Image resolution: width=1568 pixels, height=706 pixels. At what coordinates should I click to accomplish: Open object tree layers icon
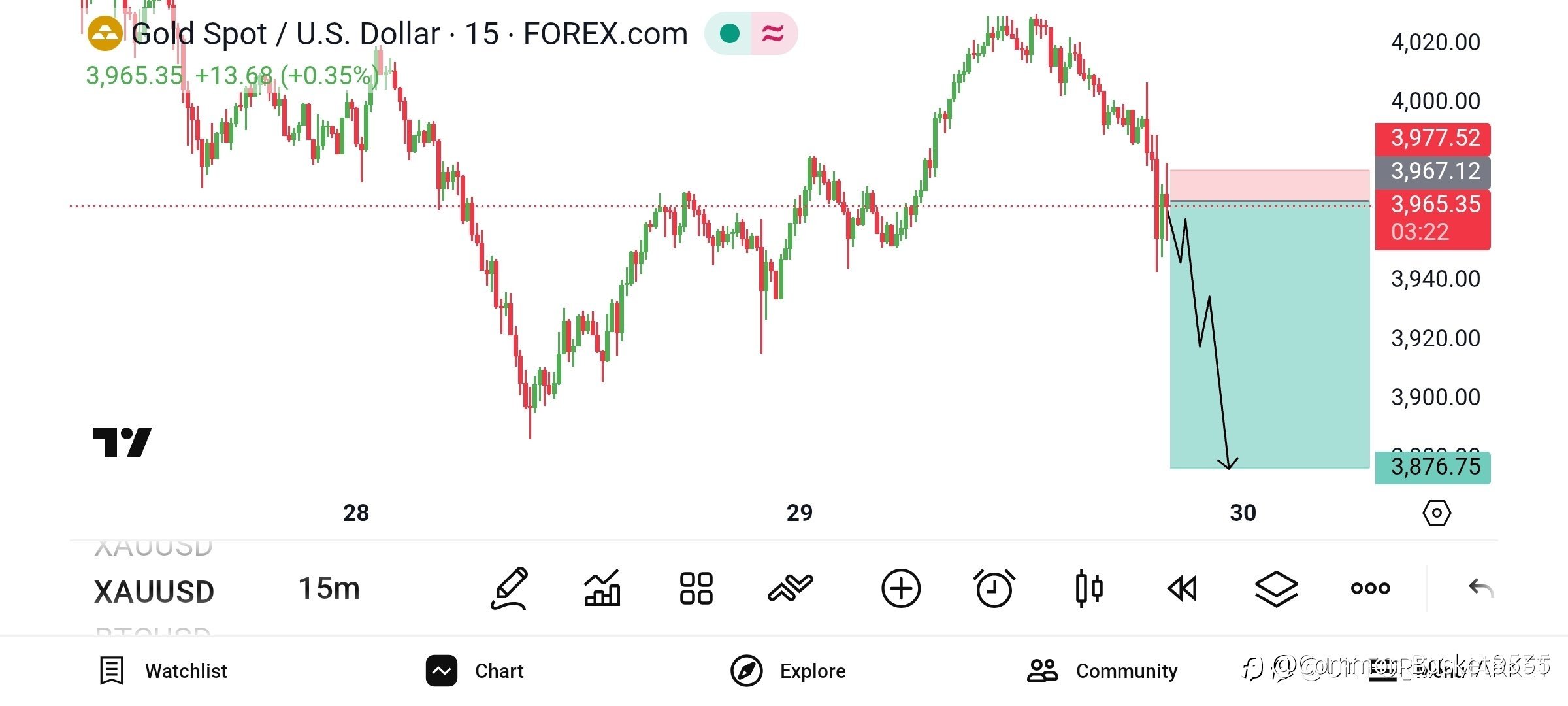pyautogui.click(x=1276, y=588)
